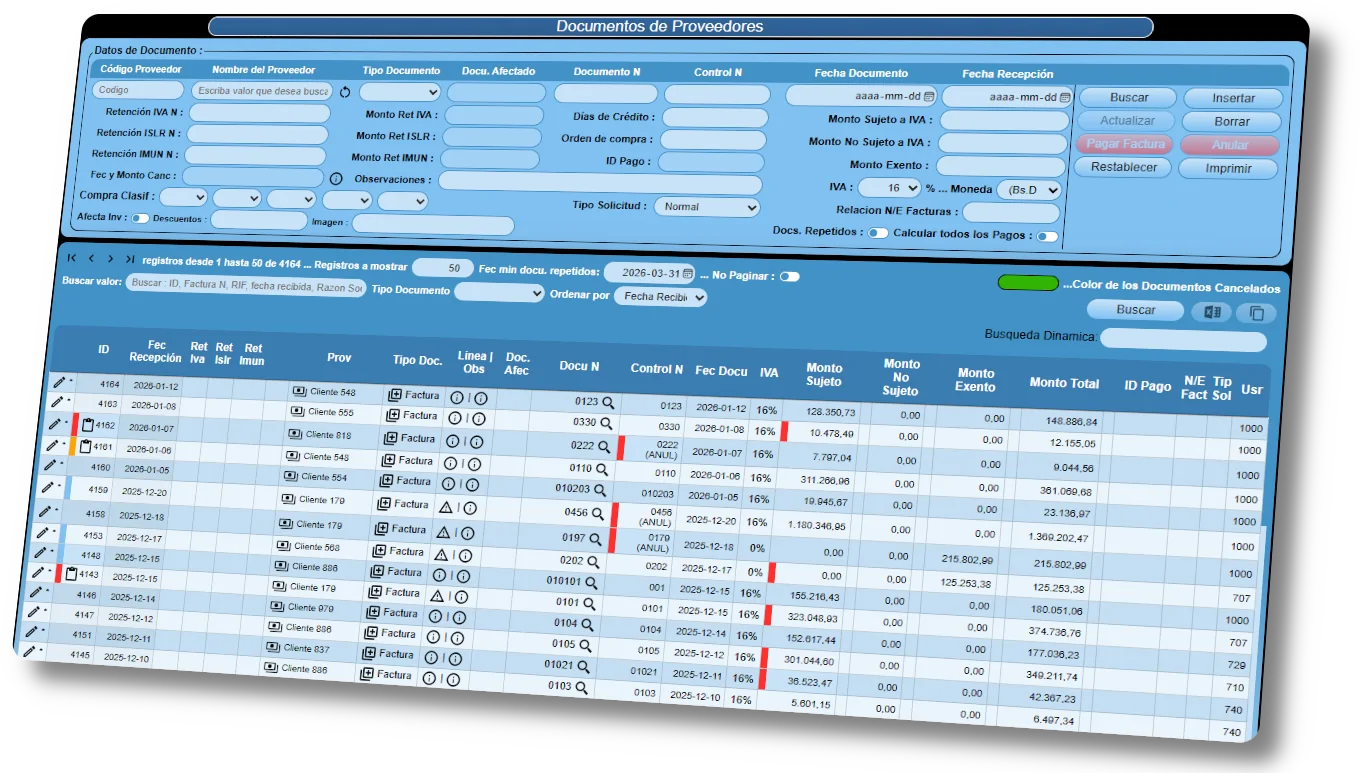Click the copy-to-clipboard icon button
This screenshot has height=773, width=1361.
coord(1256,313)
